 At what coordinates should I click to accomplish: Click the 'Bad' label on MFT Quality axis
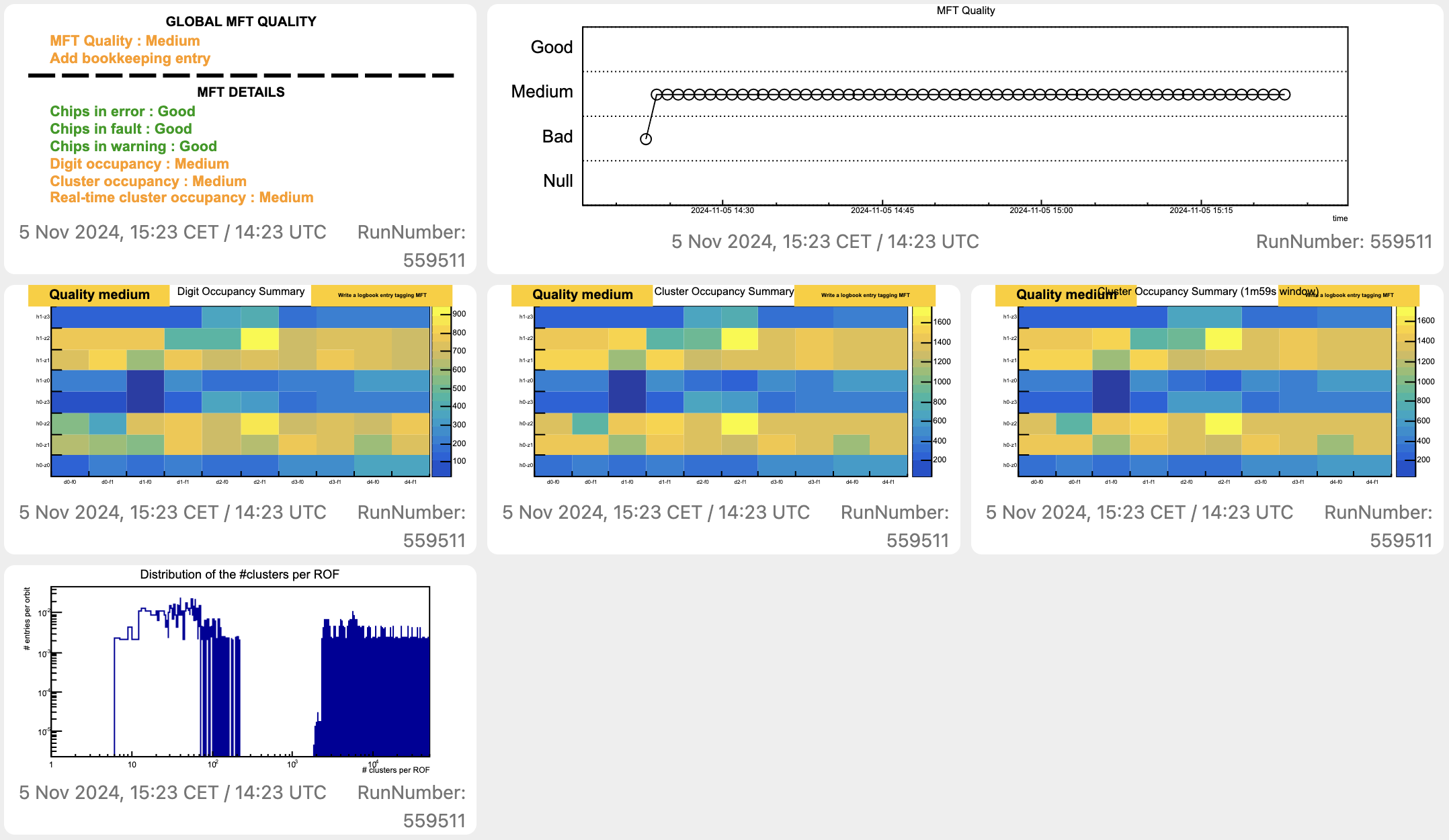pyautogui.click(x=557, y=136)
